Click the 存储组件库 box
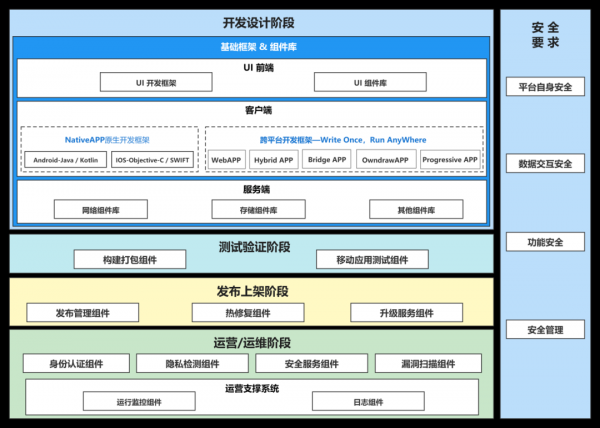The height and width of the screenshot is (428, 600). [258, 210]
